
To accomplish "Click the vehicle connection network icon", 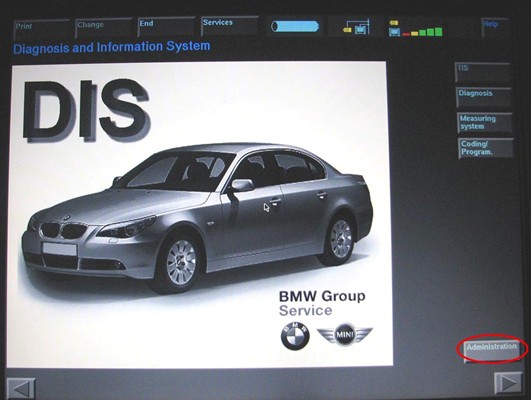I will 356,27.
